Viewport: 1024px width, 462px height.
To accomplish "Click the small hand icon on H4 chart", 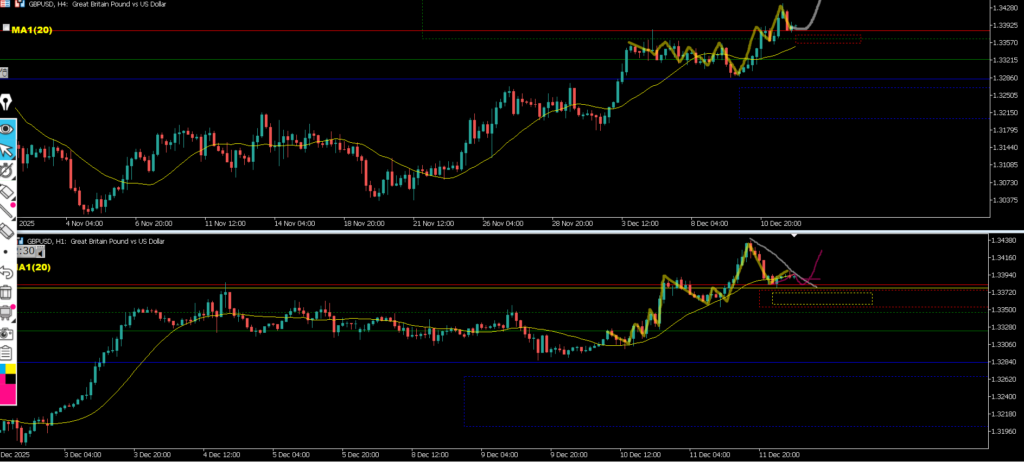I will (5, 72).
